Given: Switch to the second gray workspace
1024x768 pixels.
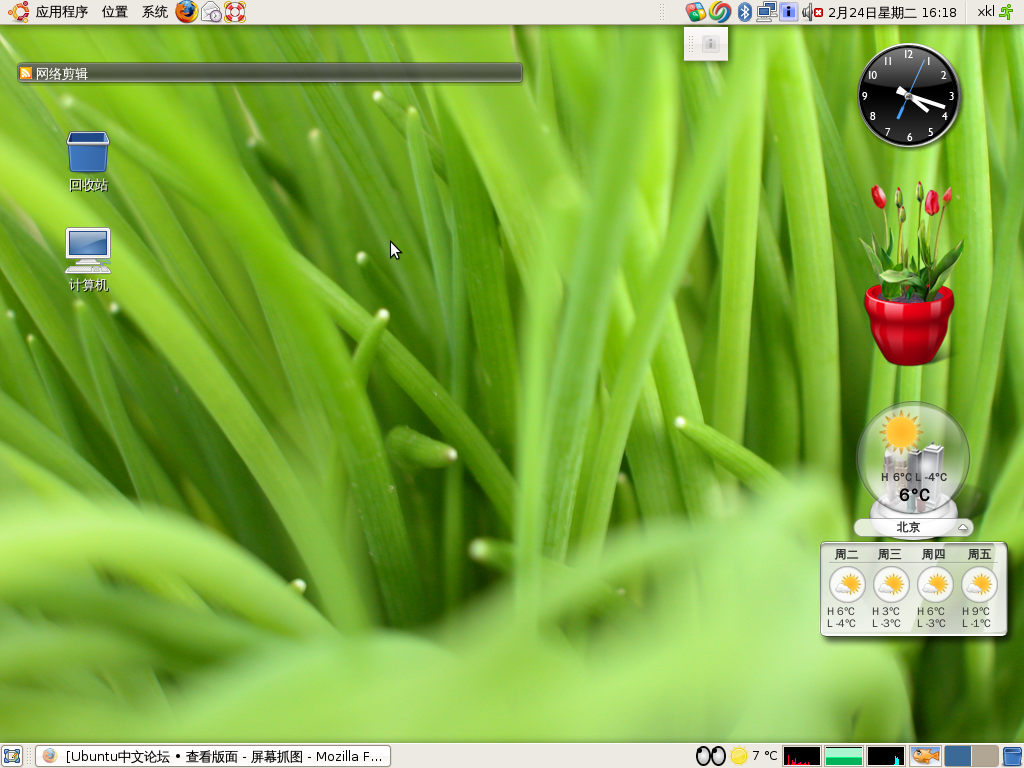Looking at the screenshot, I should 985,756.
